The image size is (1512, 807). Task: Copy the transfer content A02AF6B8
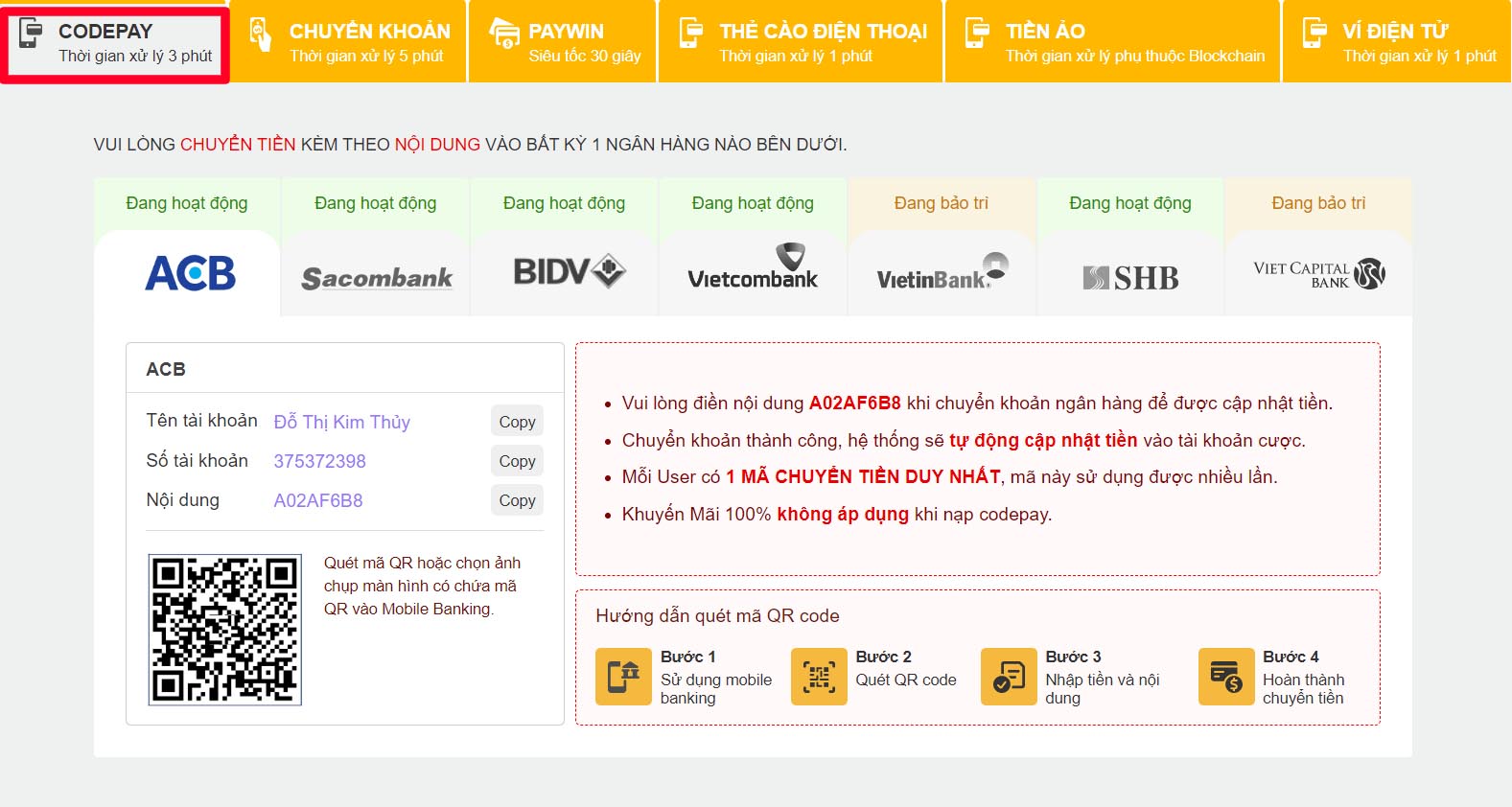tap(517, 500)
